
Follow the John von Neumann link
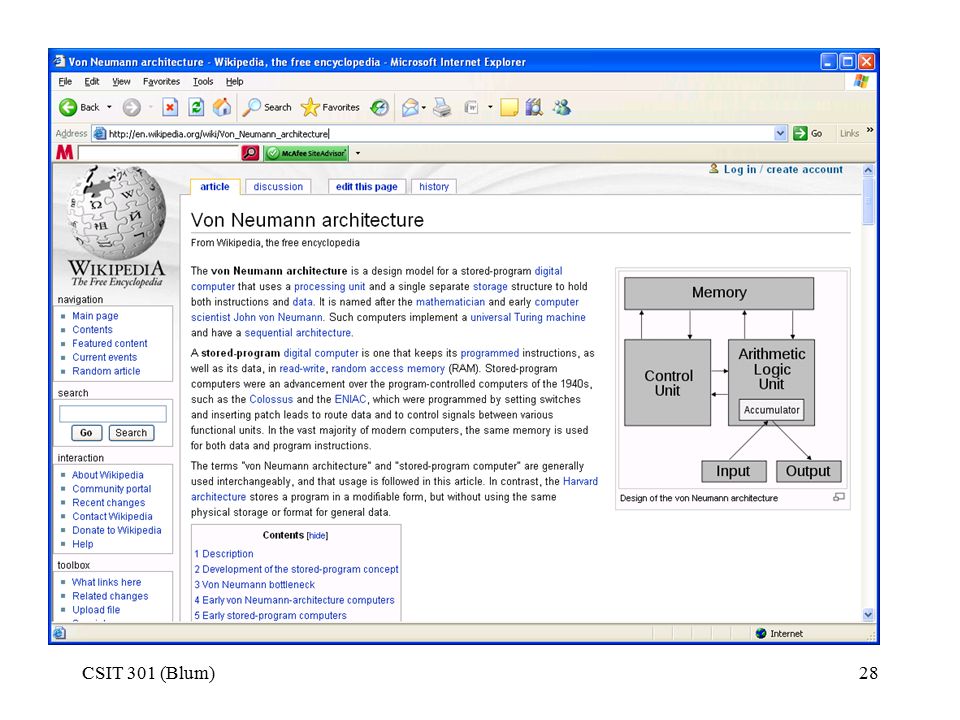[x=277, y=317]
